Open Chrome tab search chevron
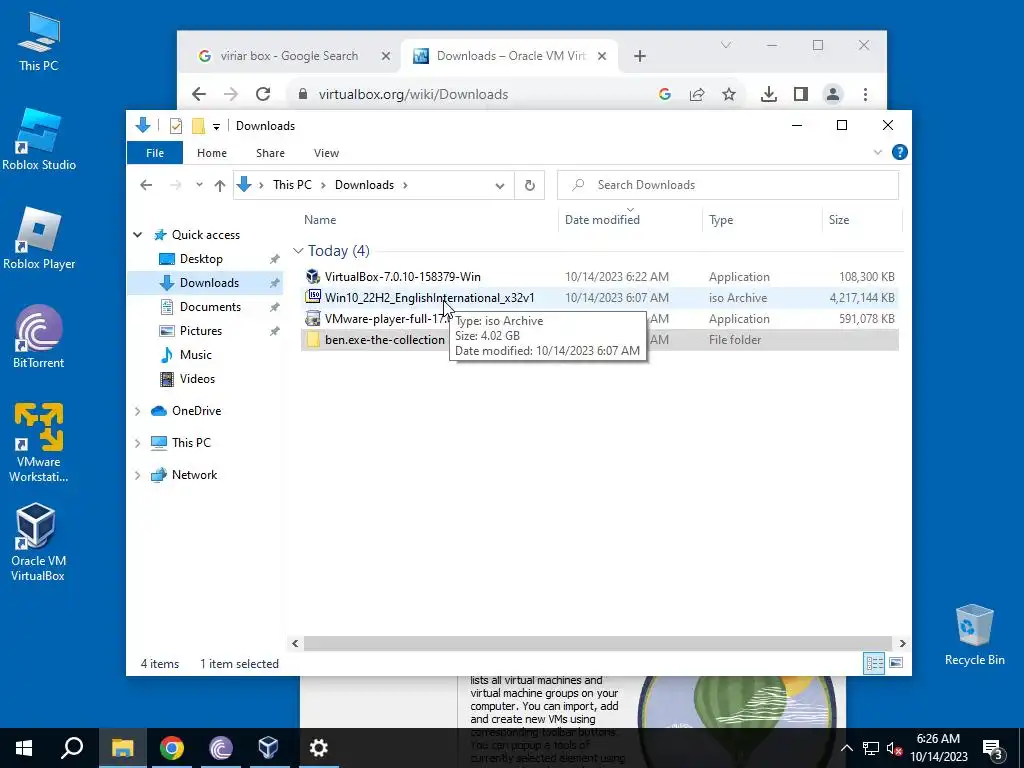The image size is (1024, 768). [726, 45]
